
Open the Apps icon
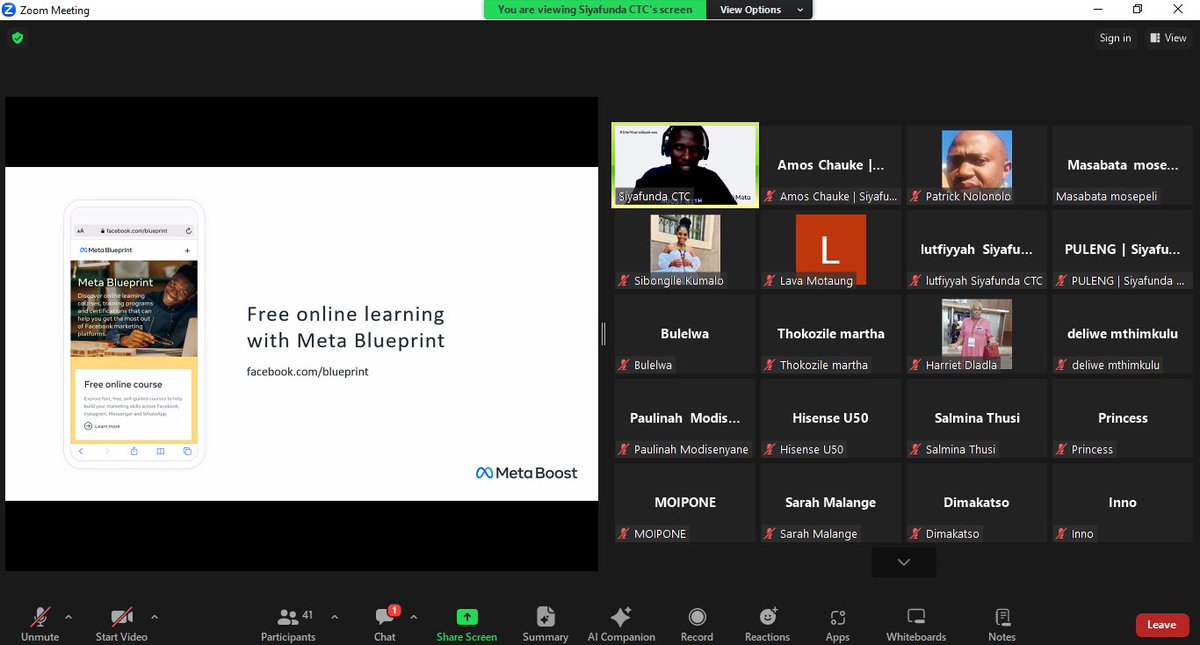(838, 617)
